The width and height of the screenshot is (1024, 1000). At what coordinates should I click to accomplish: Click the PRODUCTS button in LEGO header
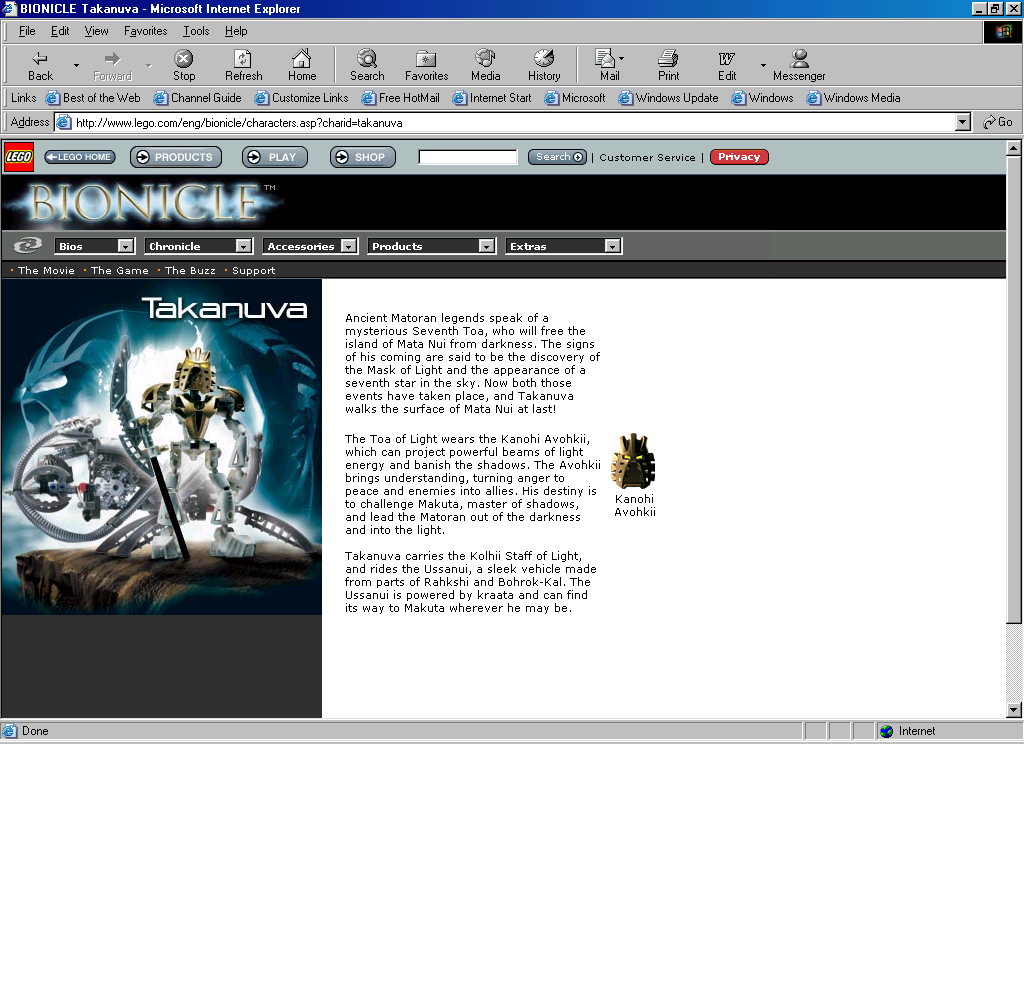point(176,157)
